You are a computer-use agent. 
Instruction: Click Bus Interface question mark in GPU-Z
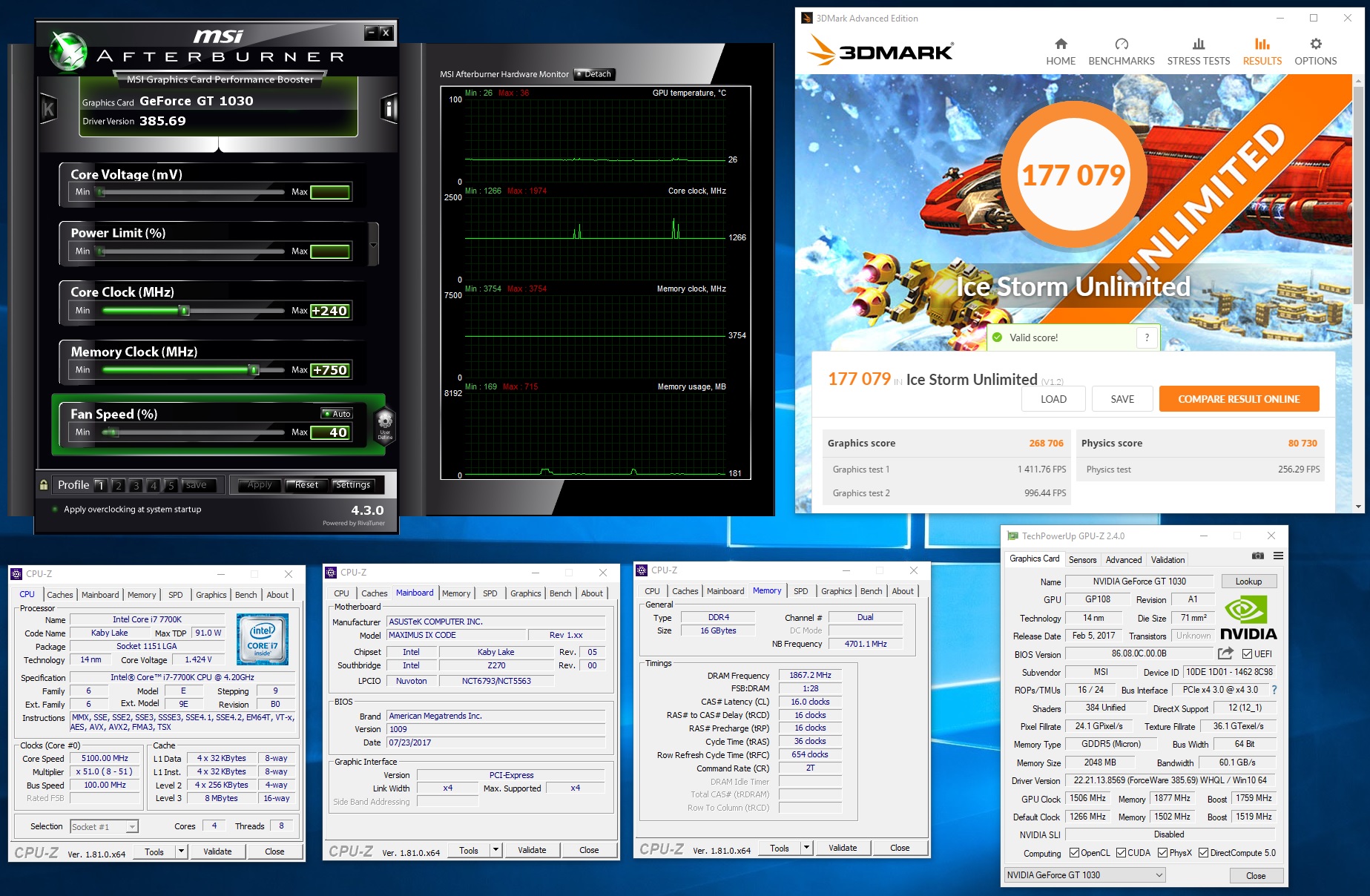tap(1274, 690)
